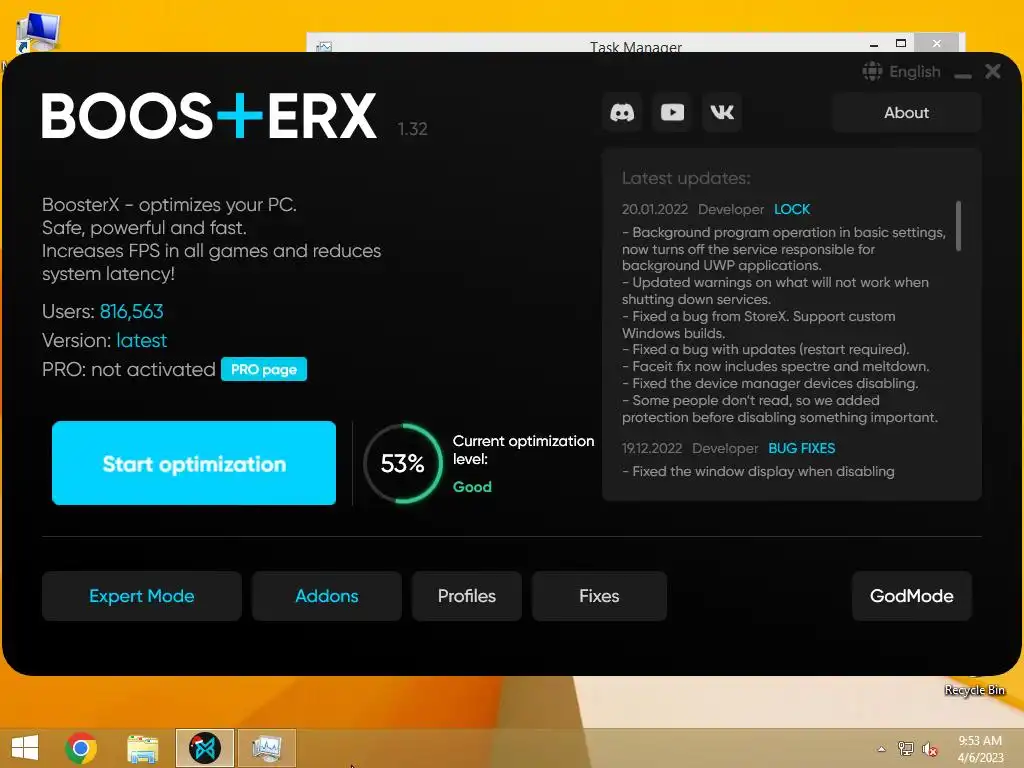Maximize the Task Manager window
The height and width of the screenshot is (768, 1024).
[901, 43]
